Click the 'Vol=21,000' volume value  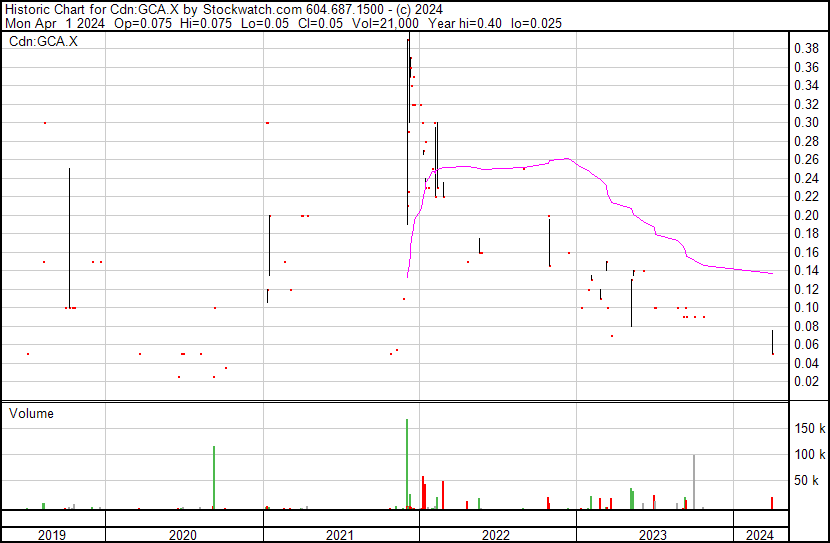(384, 23)
